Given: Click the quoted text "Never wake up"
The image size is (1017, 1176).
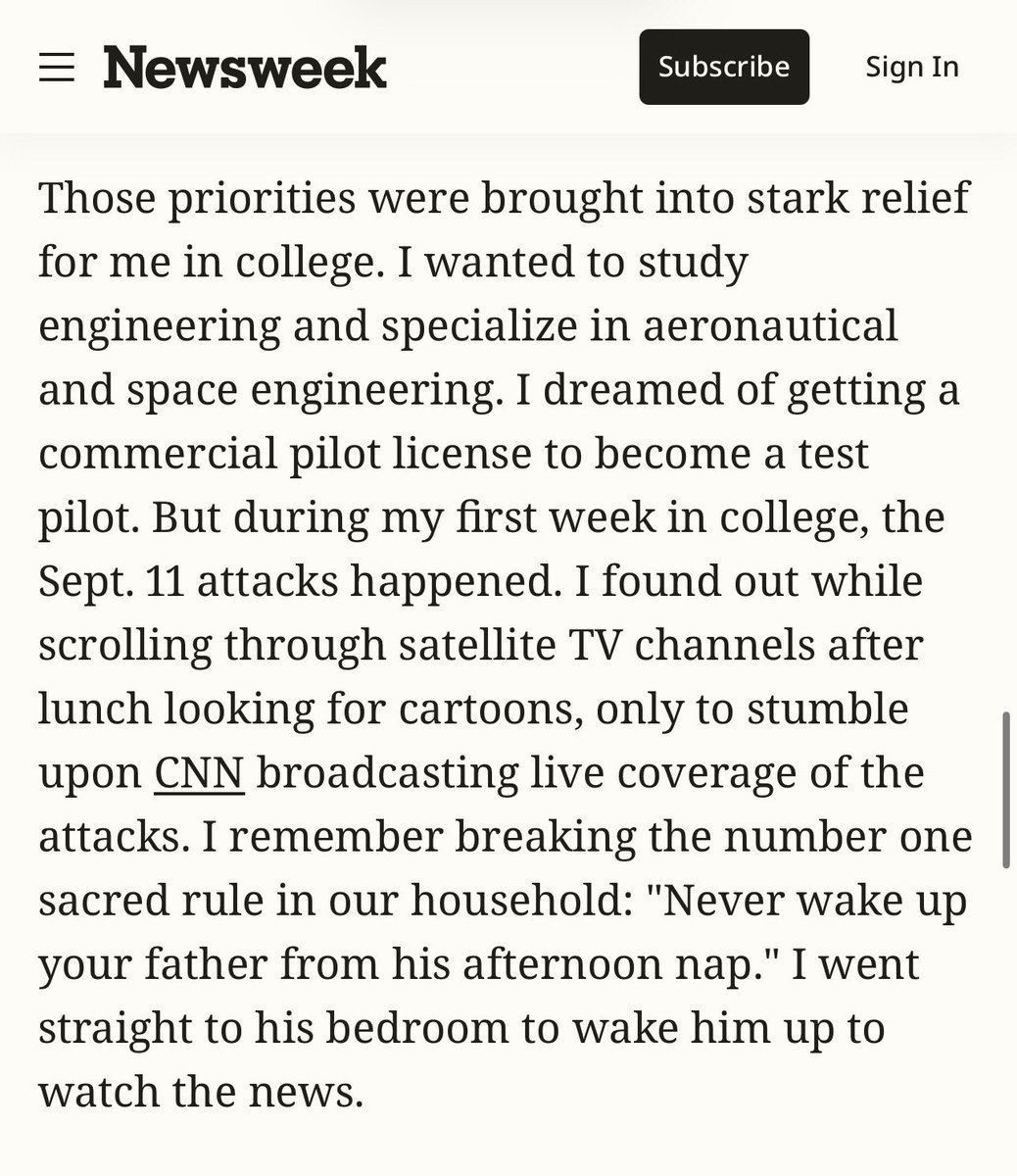Looking at the screenshot, I should tap(814, 901).
